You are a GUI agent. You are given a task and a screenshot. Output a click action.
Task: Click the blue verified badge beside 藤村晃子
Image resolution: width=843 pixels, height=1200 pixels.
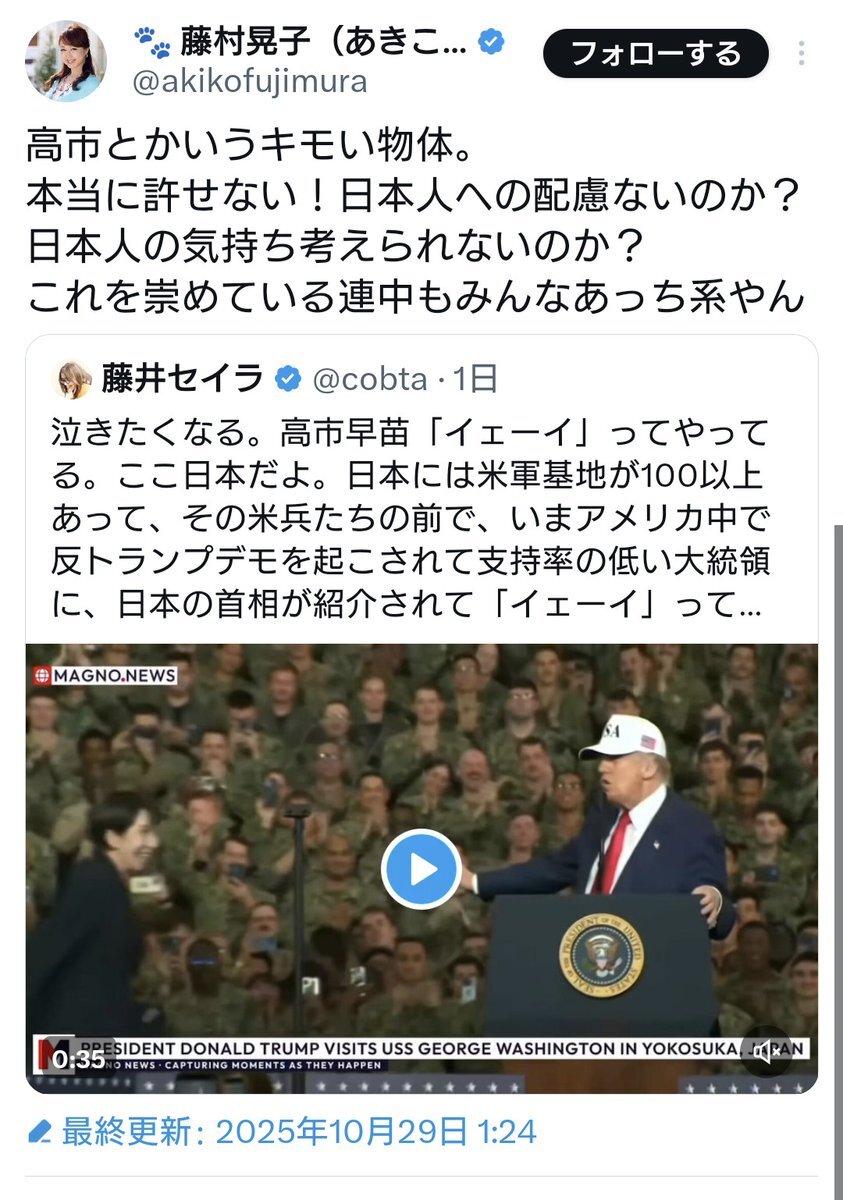tap(491, 41)
